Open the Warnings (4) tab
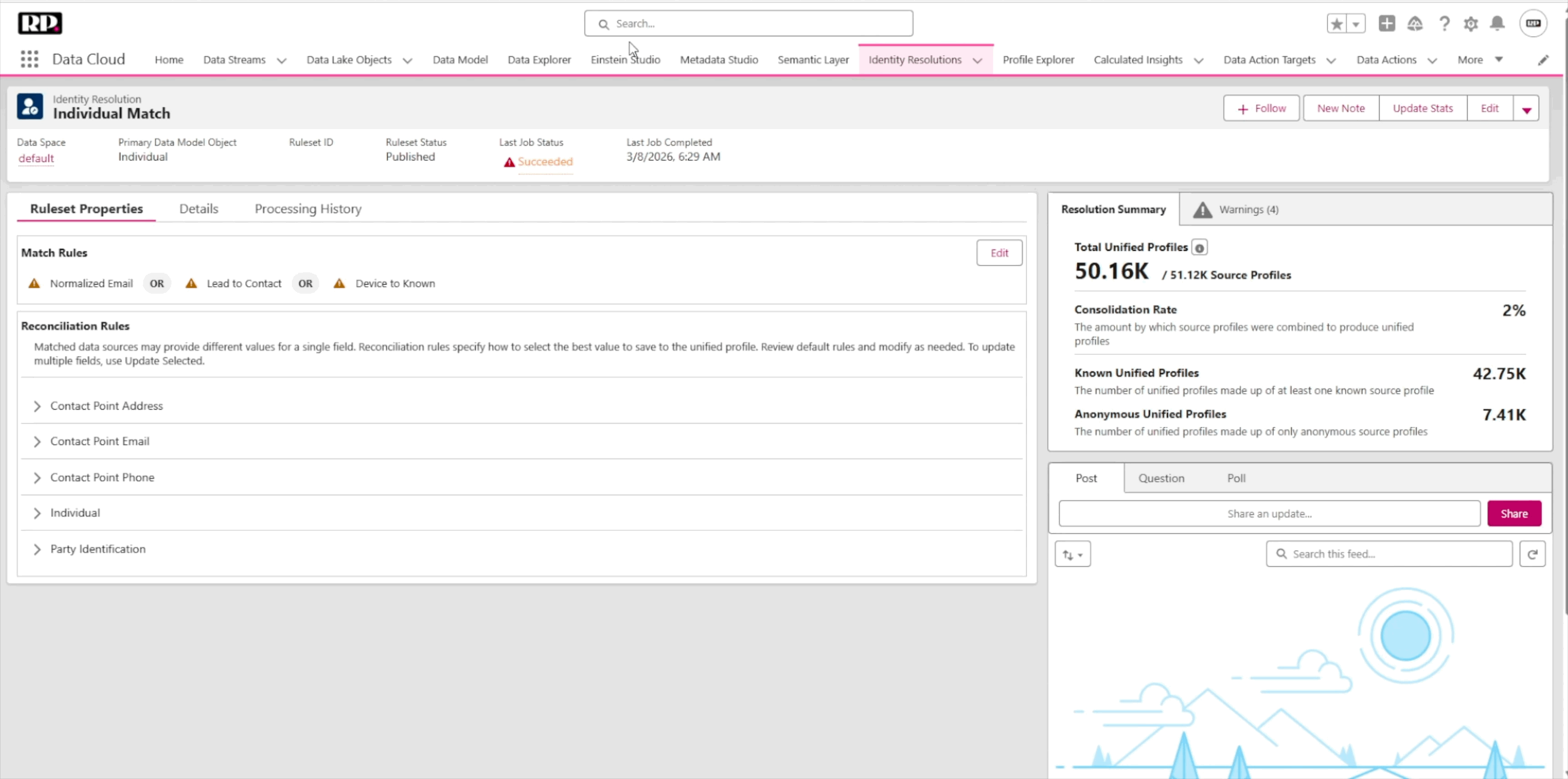This screenshot has height=779, width=1568. [x=1238, y=209]
